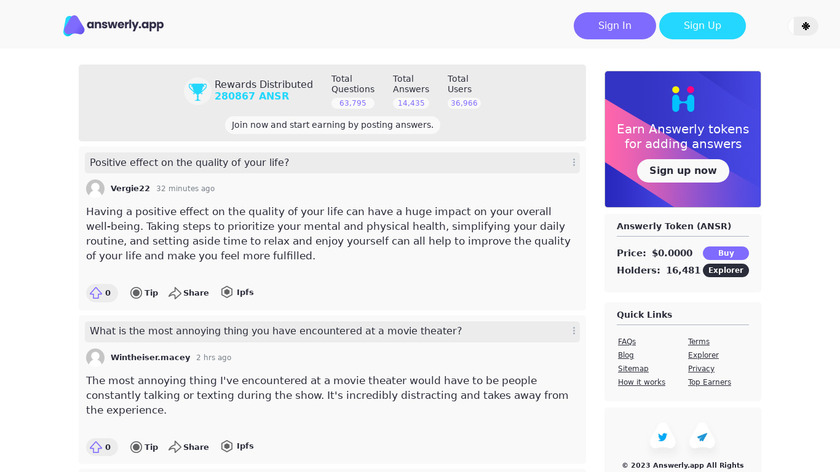Screen dimensions: 840x472
Task: Upvote the movie theater answer
Action: click(96, 447)
